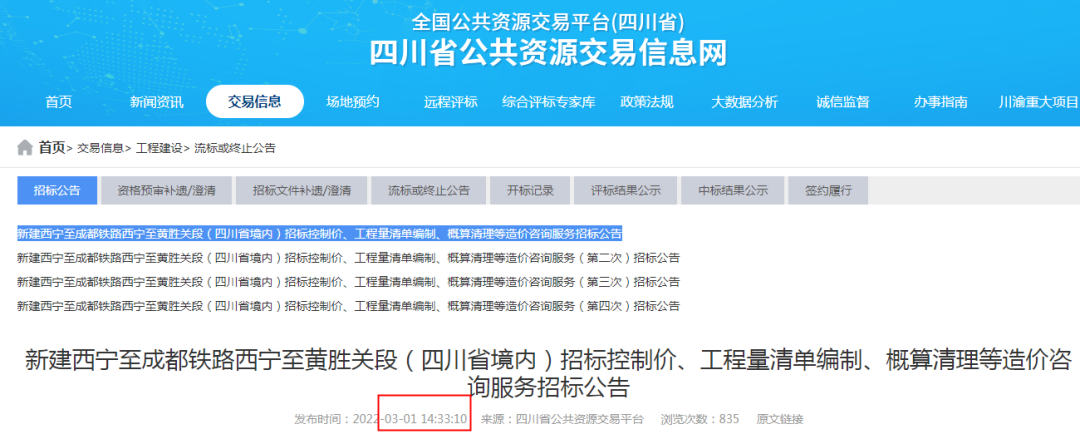This screenshot has width=1080, height=439.
Task: Open 诚信监督 navigation item
Action: coord(843,102)
